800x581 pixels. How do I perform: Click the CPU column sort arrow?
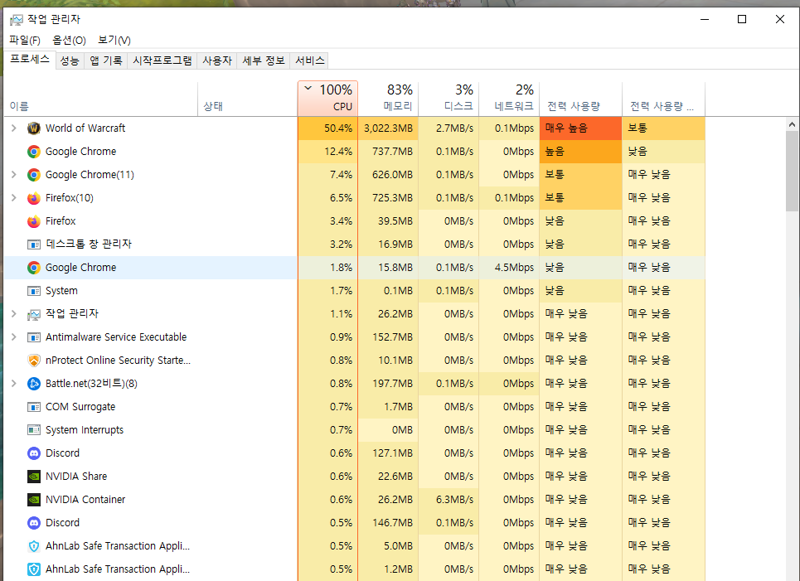tap(308, 88)
